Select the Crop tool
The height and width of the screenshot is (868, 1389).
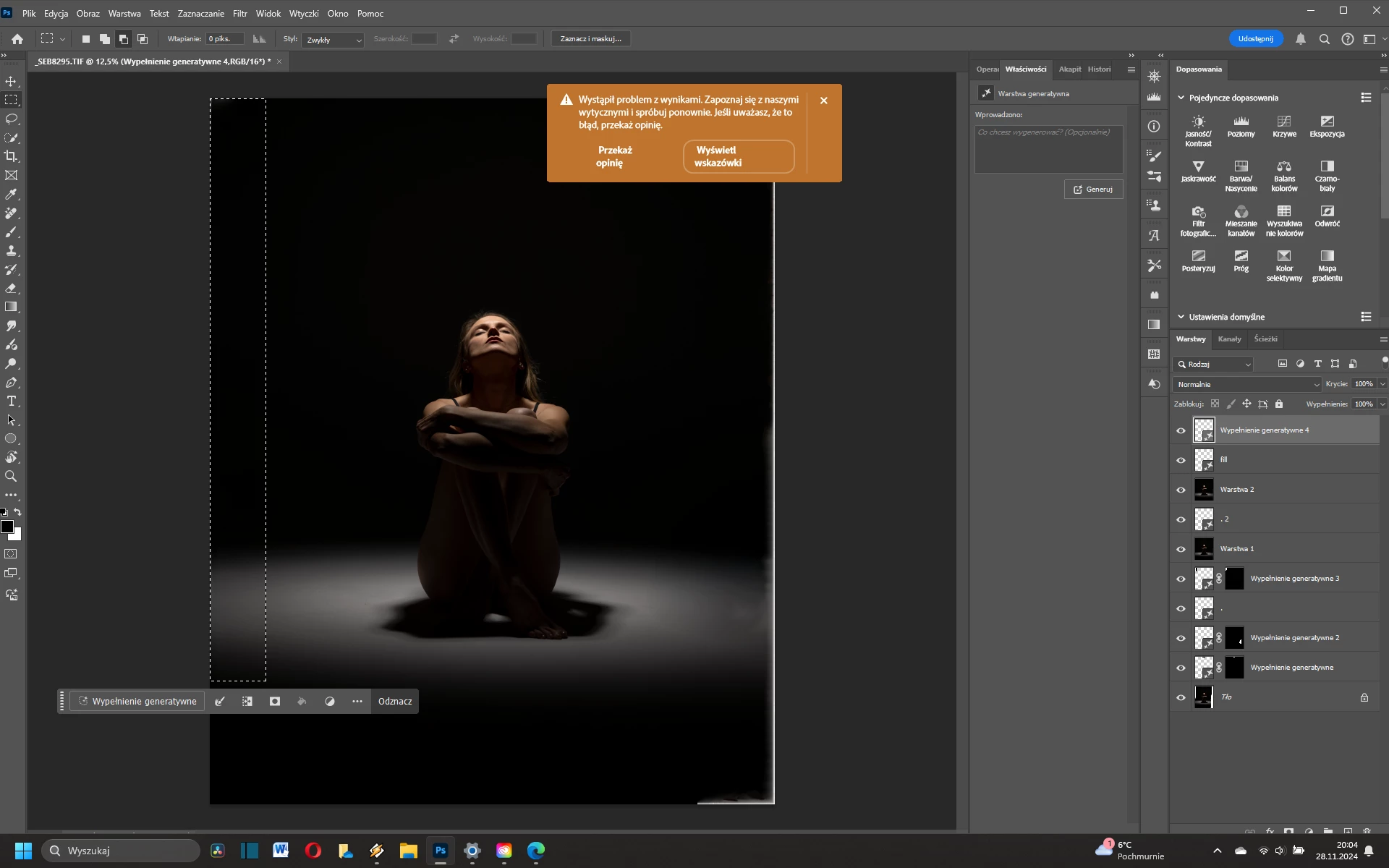[12, 156]
